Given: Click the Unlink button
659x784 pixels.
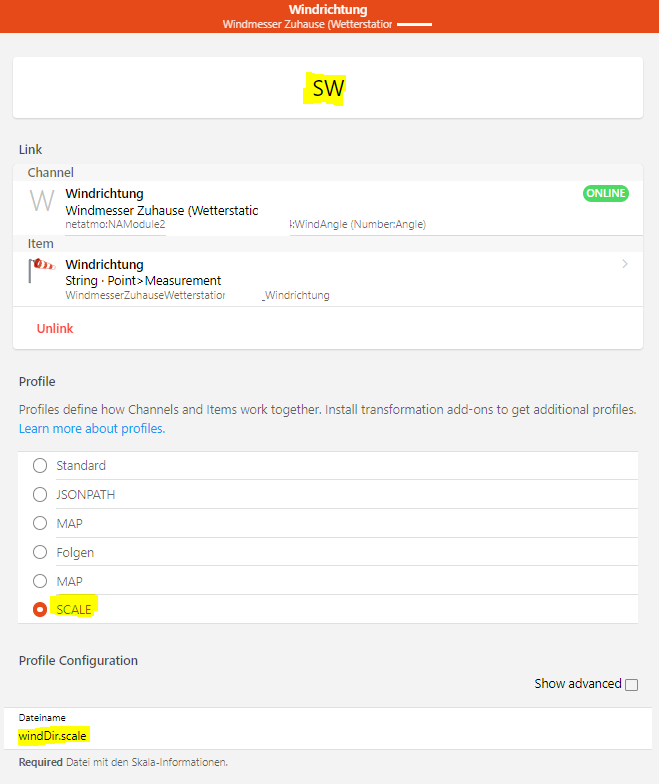Looking at the screenshot, I should pyautogui.click(x=55, y=329).
